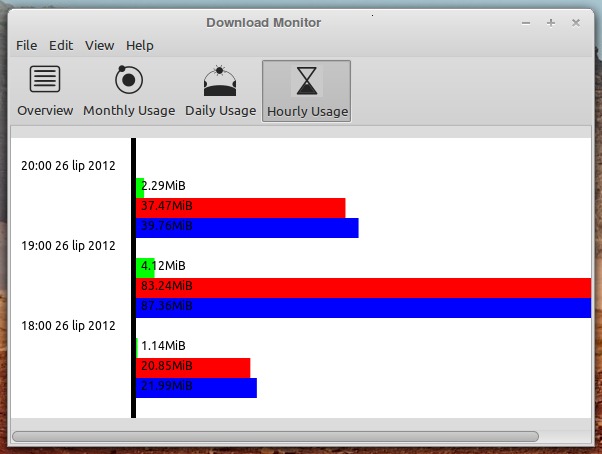Open the Help menu

tap(140, 45)
